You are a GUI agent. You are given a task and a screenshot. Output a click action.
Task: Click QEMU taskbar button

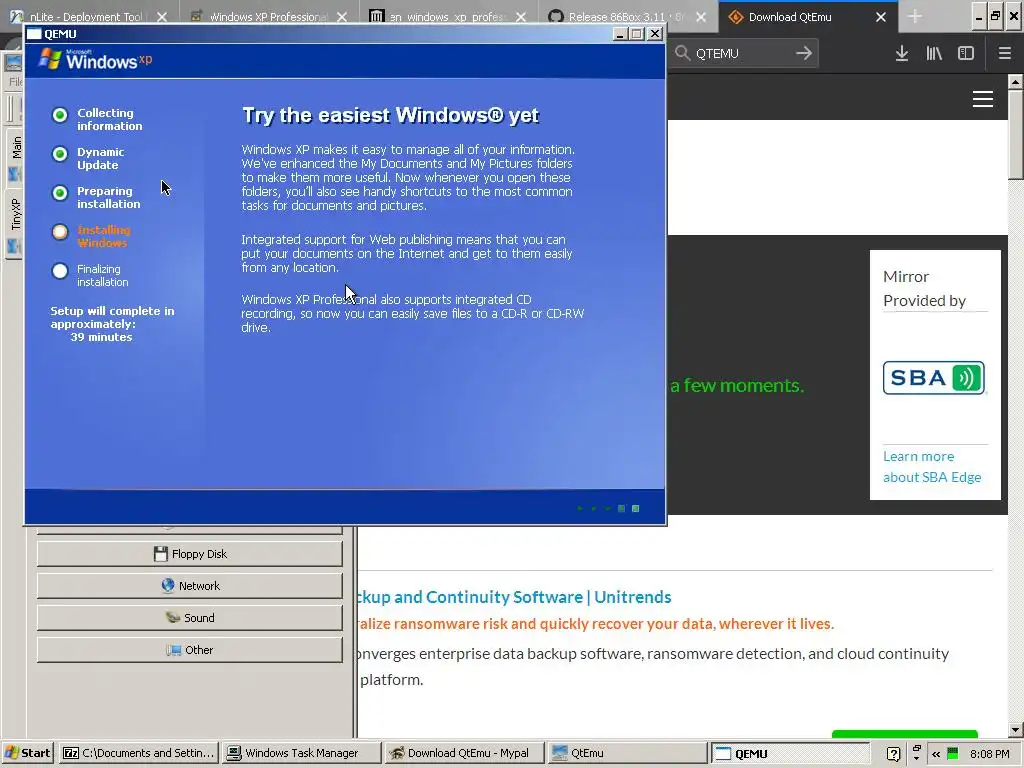(789, 753)
